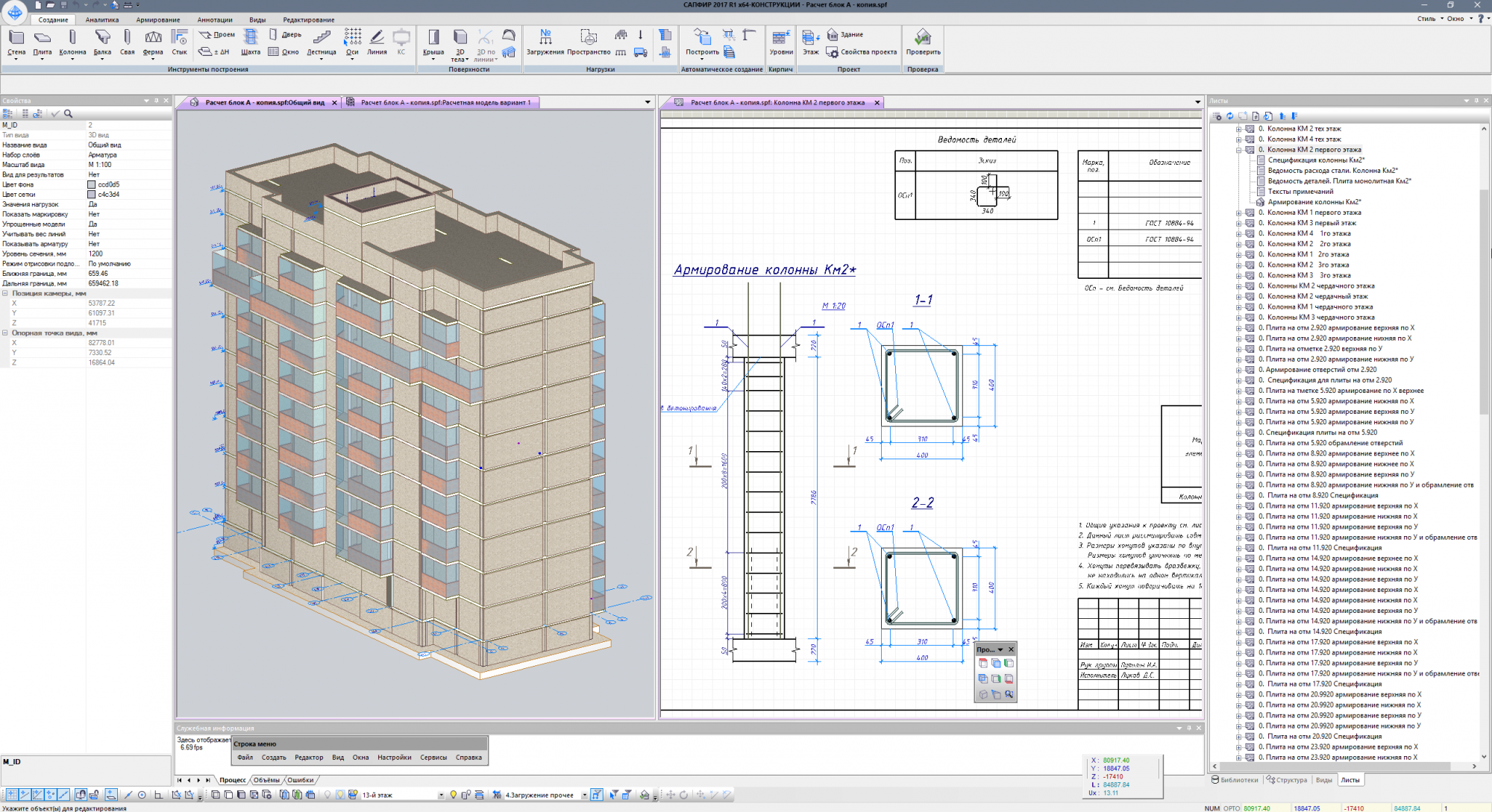The image size is (1492, 812).
Task: Open the 4.Загружение прочее dropdown
Action: [584, 795]
